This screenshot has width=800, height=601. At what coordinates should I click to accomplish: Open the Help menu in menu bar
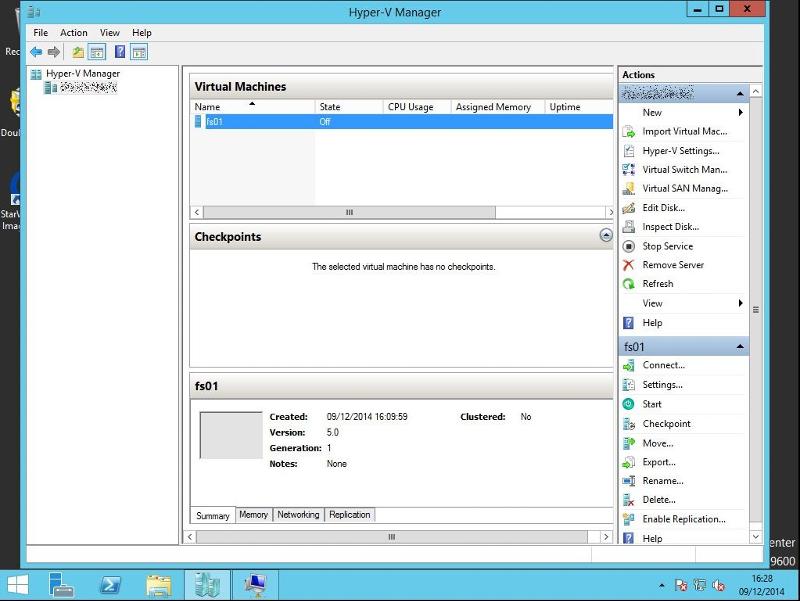141,33
